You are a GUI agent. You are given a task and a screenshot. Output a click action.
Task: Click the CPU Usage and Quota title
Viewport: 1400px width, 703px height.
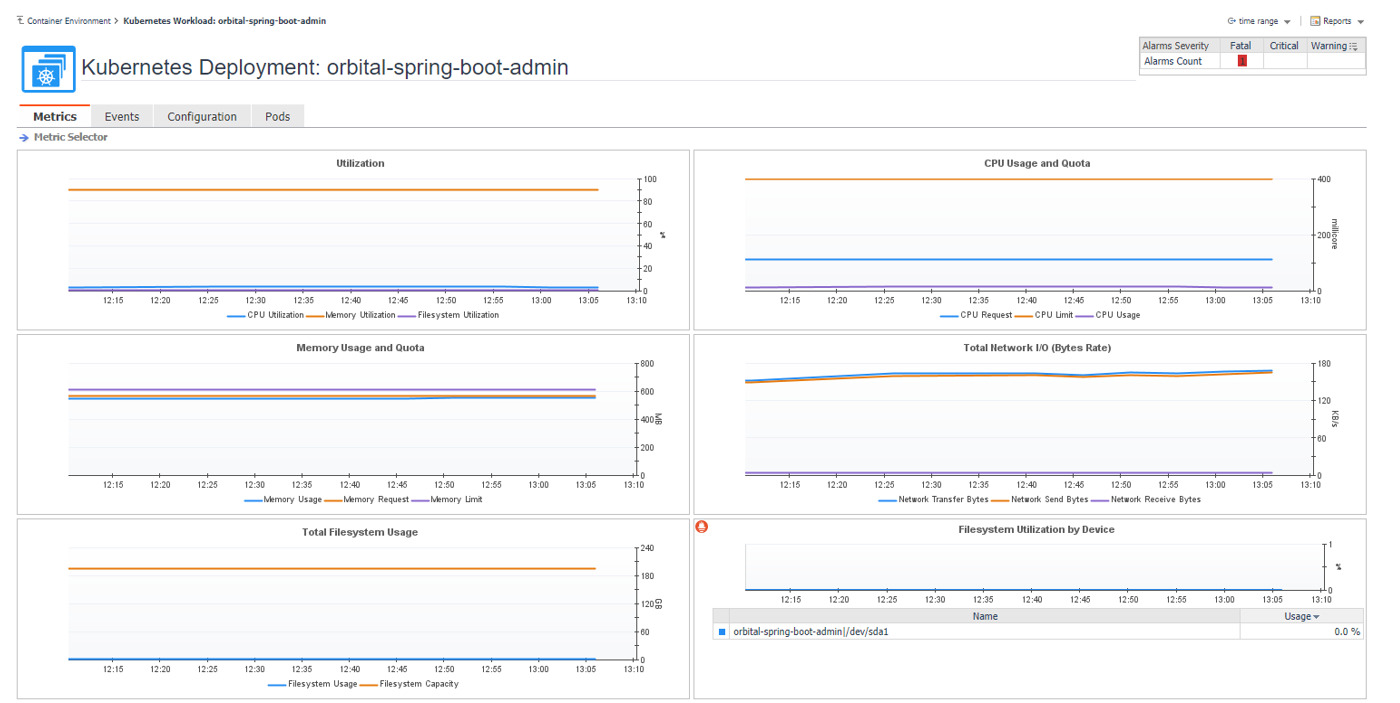pos(1037,163)
